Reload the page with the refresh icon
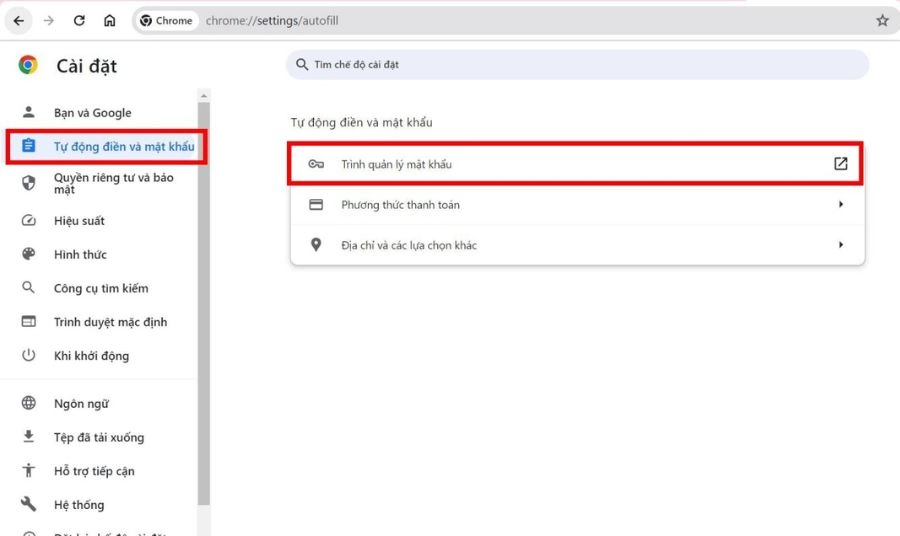Screen dimensions: 900x536 79,21
